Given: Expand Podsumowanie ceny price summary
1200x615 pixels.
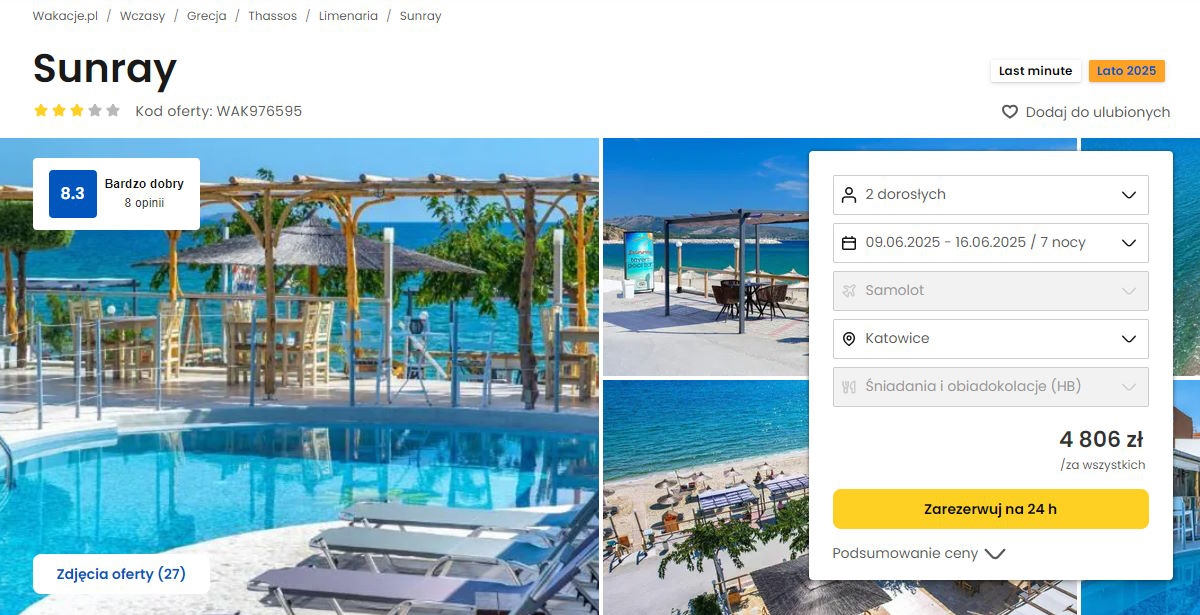Looking at the screenshot, I should tap(918, 553).
